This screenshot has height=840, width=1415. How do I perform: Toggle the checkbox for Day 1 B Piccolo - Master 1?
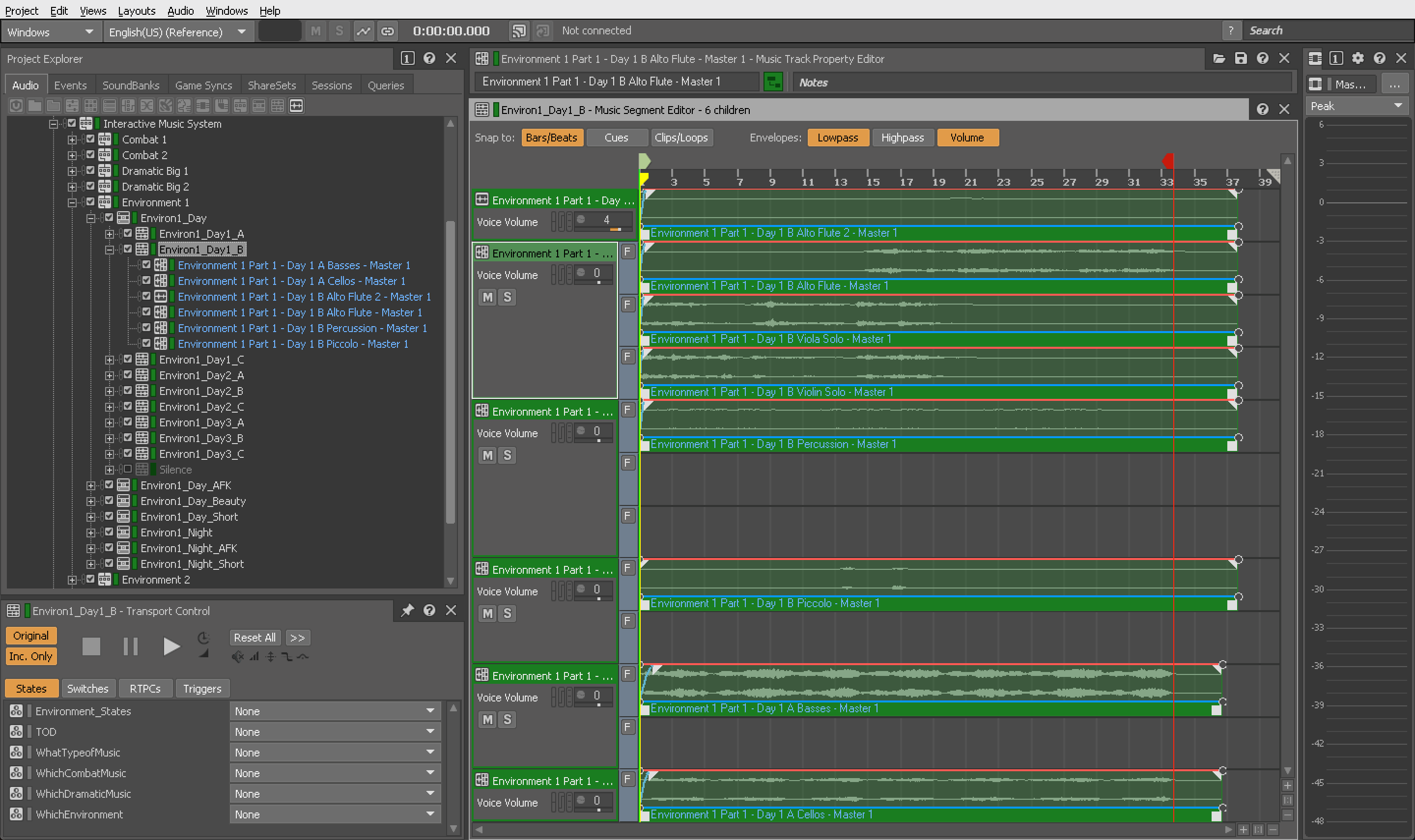click(x=146, y=343)
